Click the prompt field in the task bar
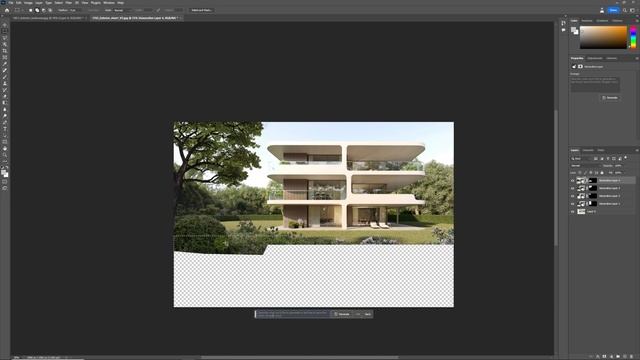 click(x=293, y=314)
